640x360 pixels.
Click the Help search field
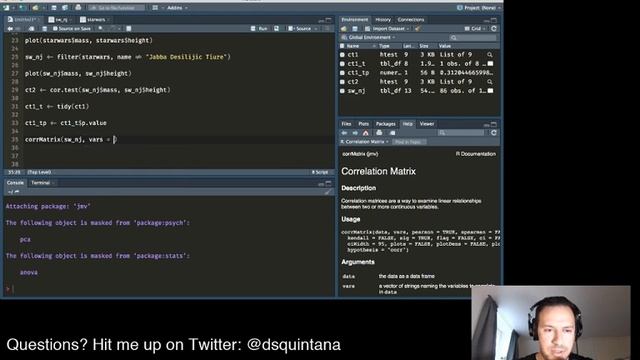click(461, 133)
